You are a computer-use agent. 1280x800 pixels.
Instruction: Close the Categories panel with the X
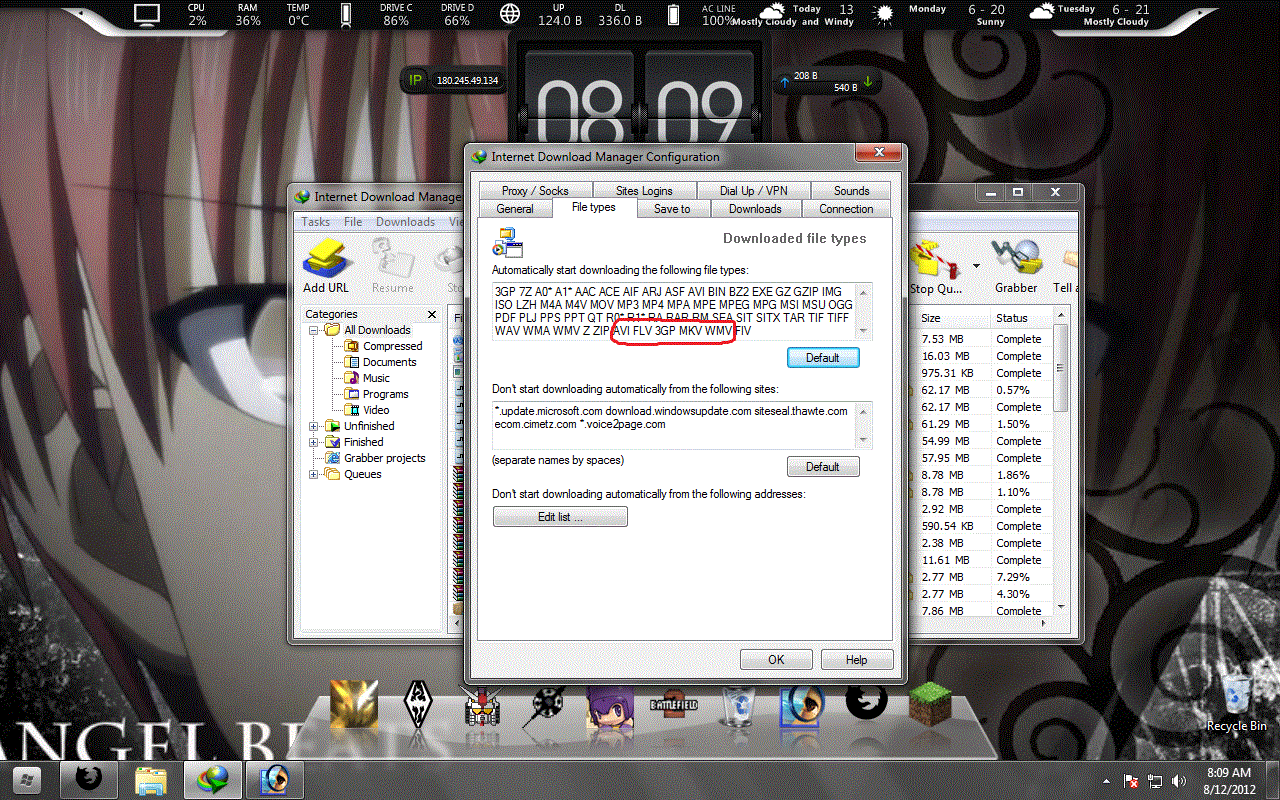click(x=432, y=314)
